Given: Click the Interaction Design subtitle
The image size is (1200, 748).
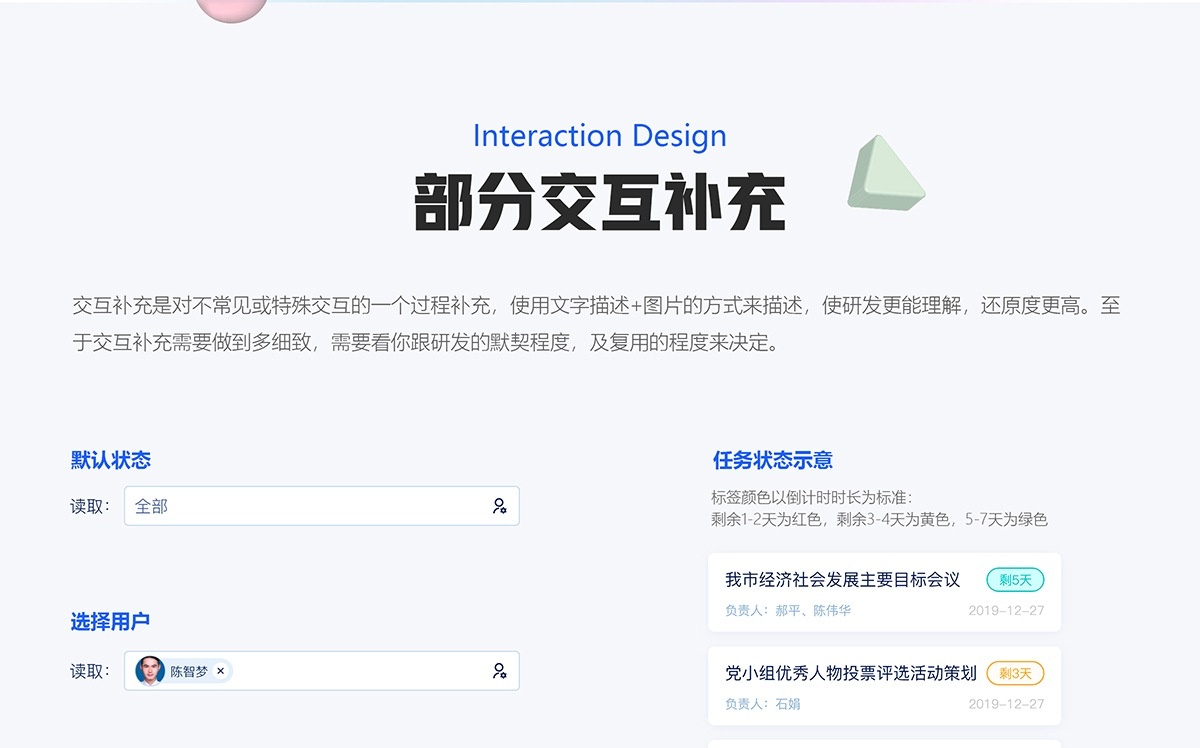Looking at the screenshot, I should tap(599, 136).
